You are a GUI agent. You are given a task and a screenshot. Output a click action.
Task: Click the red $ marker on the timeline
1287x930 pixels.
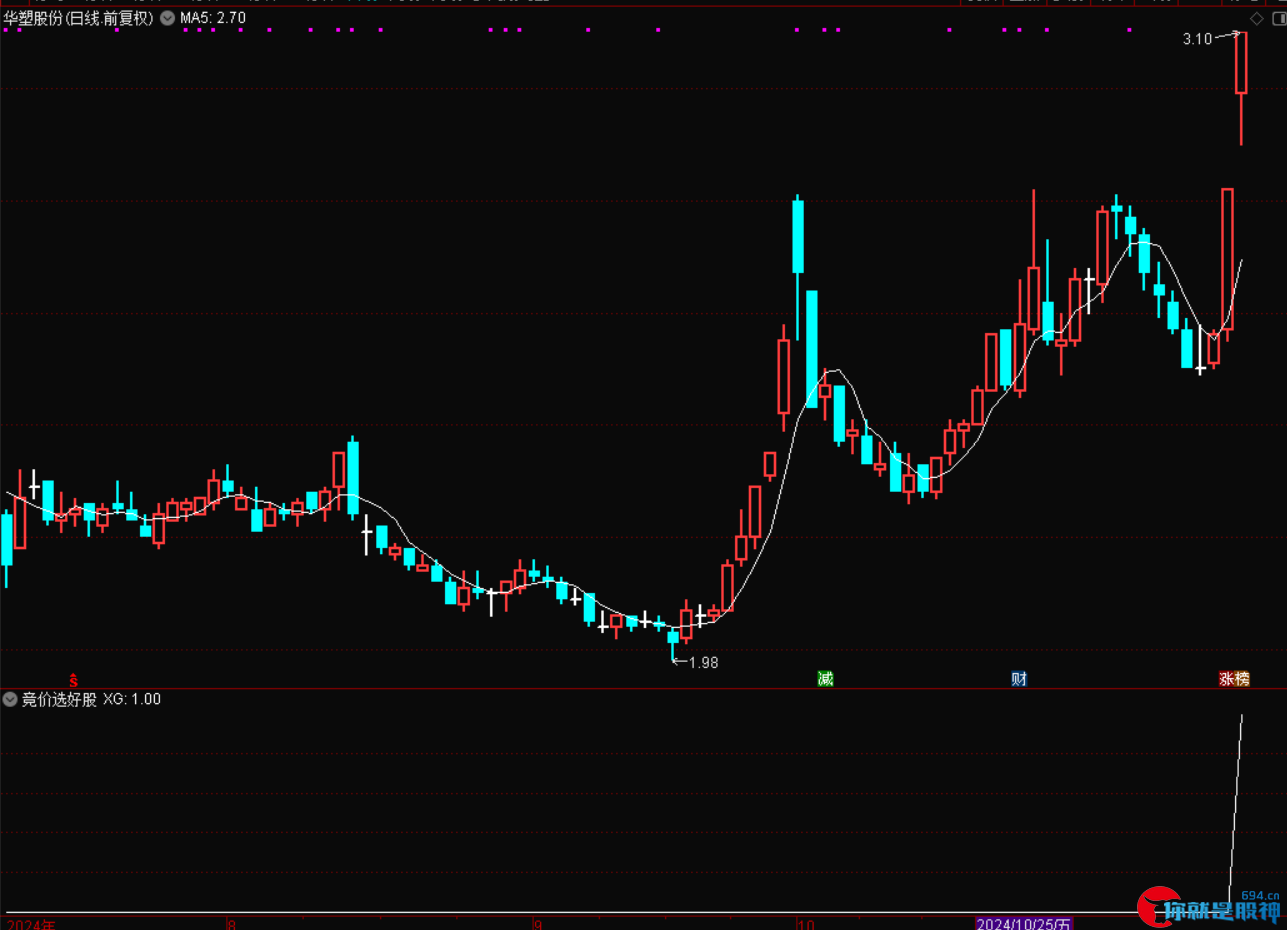[x=73, y=680]
